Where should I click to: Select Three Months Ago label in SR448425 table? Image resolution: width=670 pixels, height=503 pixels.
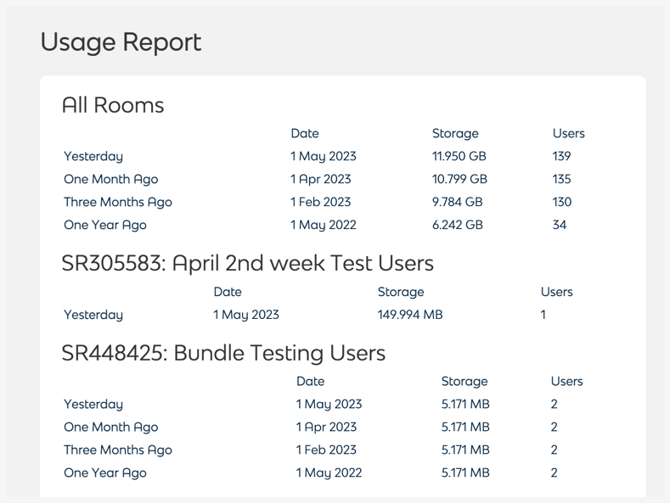click(118, 450)
